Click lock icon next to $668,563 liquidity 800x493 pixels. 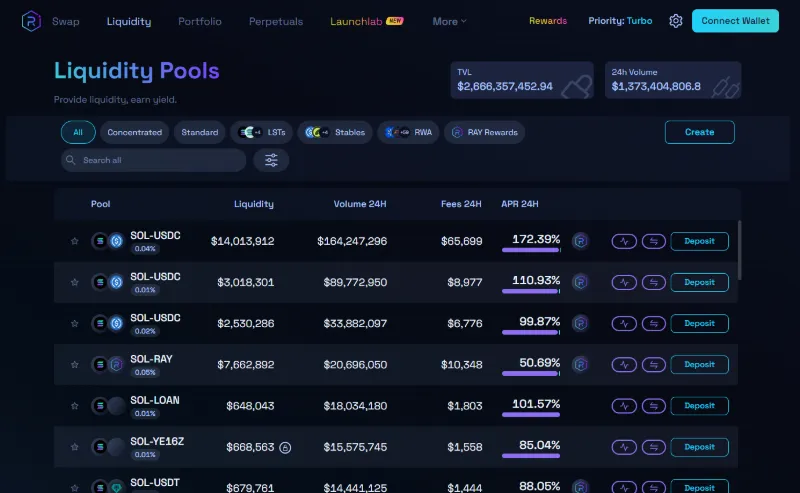tap(285, 448)
